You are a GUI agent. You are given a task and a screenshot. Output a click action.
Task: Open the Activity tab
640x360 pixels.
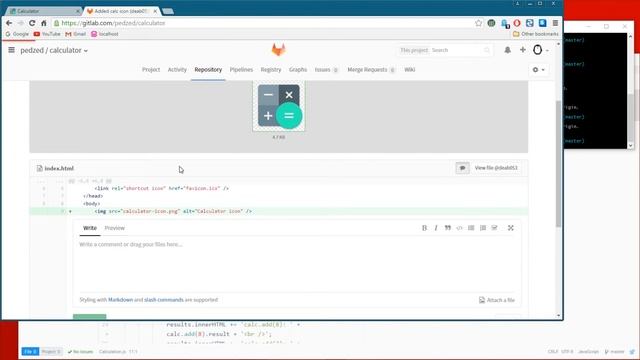[177, 70]
